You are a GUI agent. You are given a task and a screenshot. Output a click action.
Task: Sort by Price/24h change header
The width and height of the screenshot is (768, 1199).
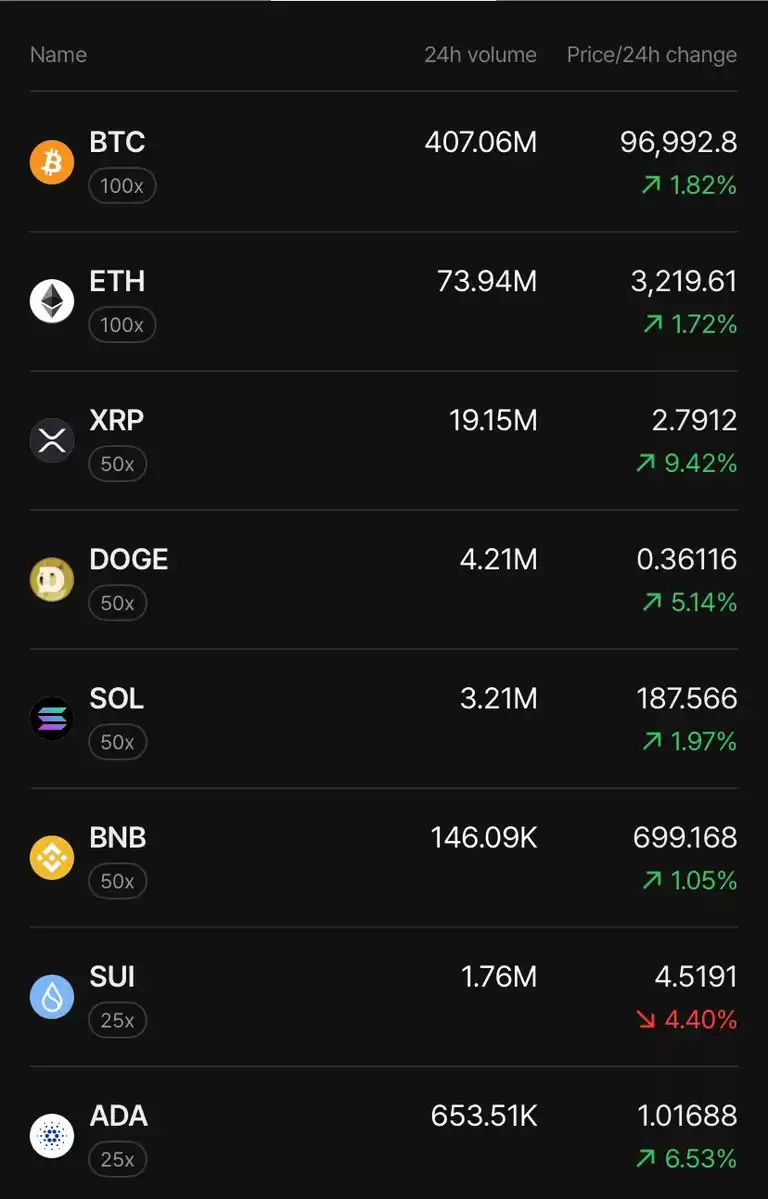coord(652,55)
